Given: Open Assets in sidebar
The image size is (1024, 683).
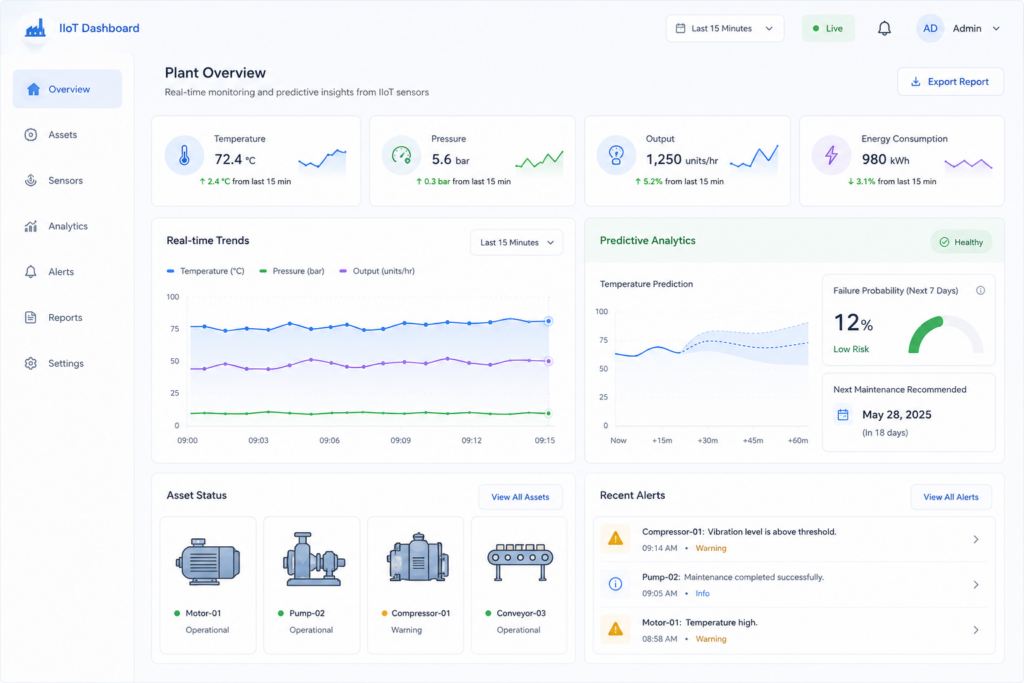Looking at the screenshot, I should tap(67, 135).
